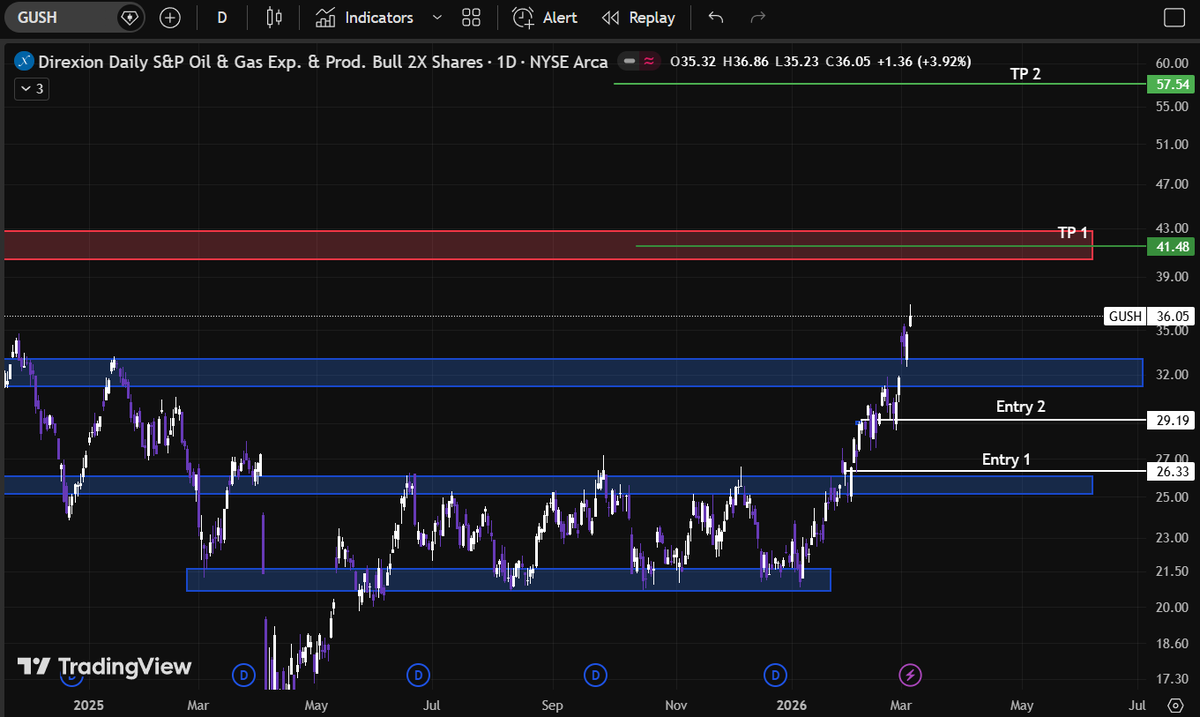Open the candlestick chart type menu
This screenshot has width=1200, height=717.
click(274, 18)
